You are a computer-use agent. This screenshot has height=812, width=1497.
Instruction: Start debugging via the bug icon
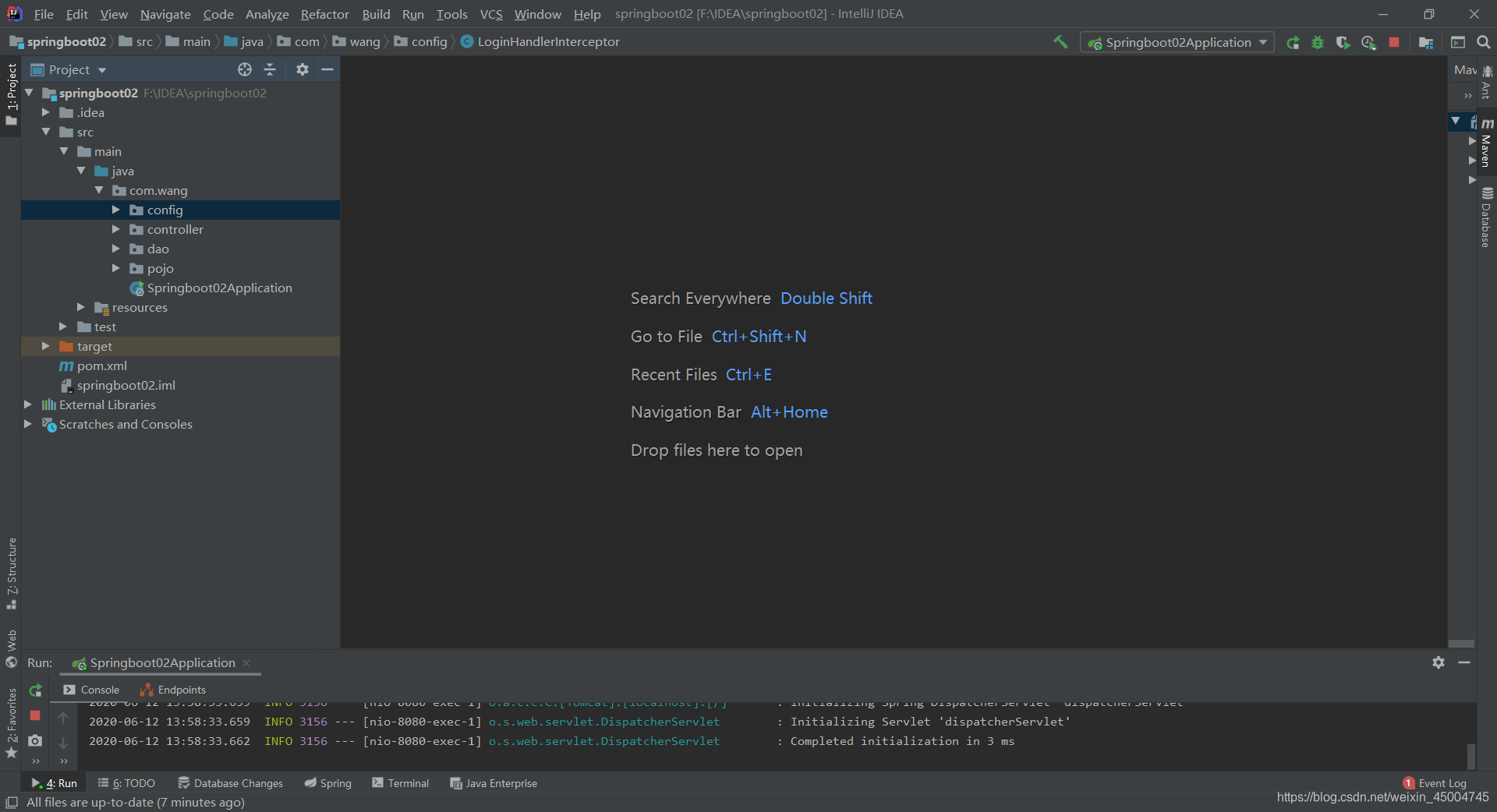(1318, 42)
